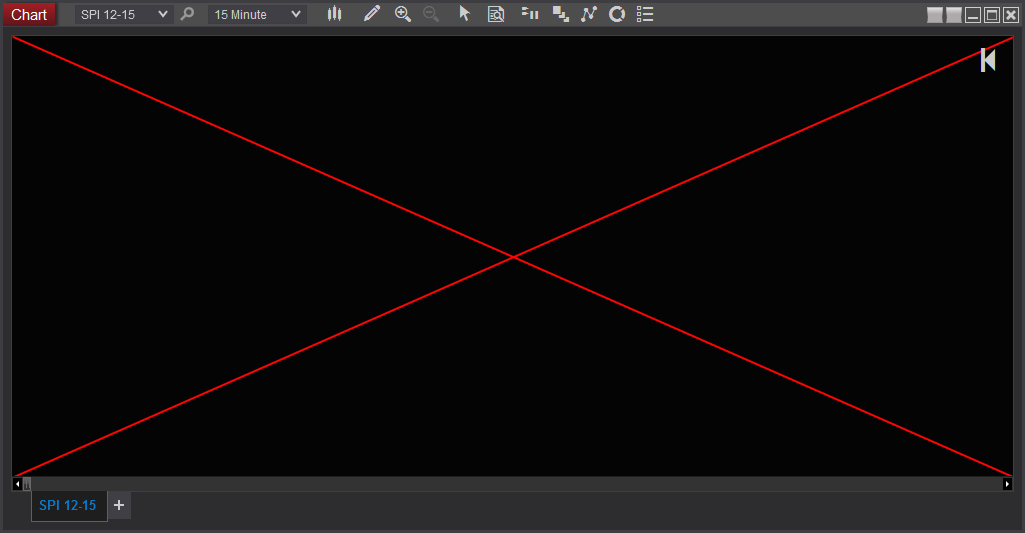1025x533 pixels.
Task: Click the instrument search magnifier icon
Action: click(187, 14)
